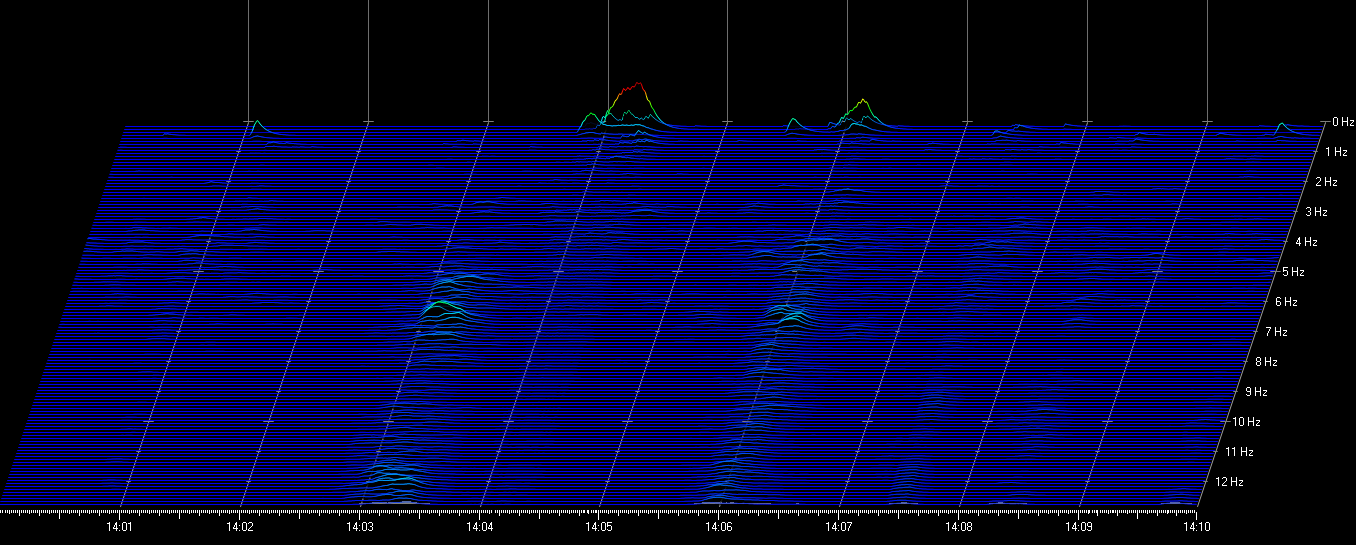
Task: Select the 14:04 time axis label
Action: coord(479,527)
